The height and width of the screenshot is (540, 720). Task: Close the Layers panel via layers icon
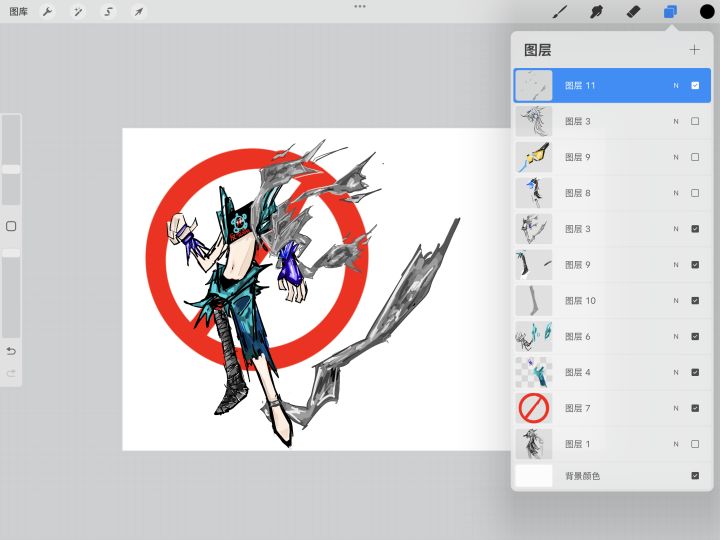pos(670,12)
